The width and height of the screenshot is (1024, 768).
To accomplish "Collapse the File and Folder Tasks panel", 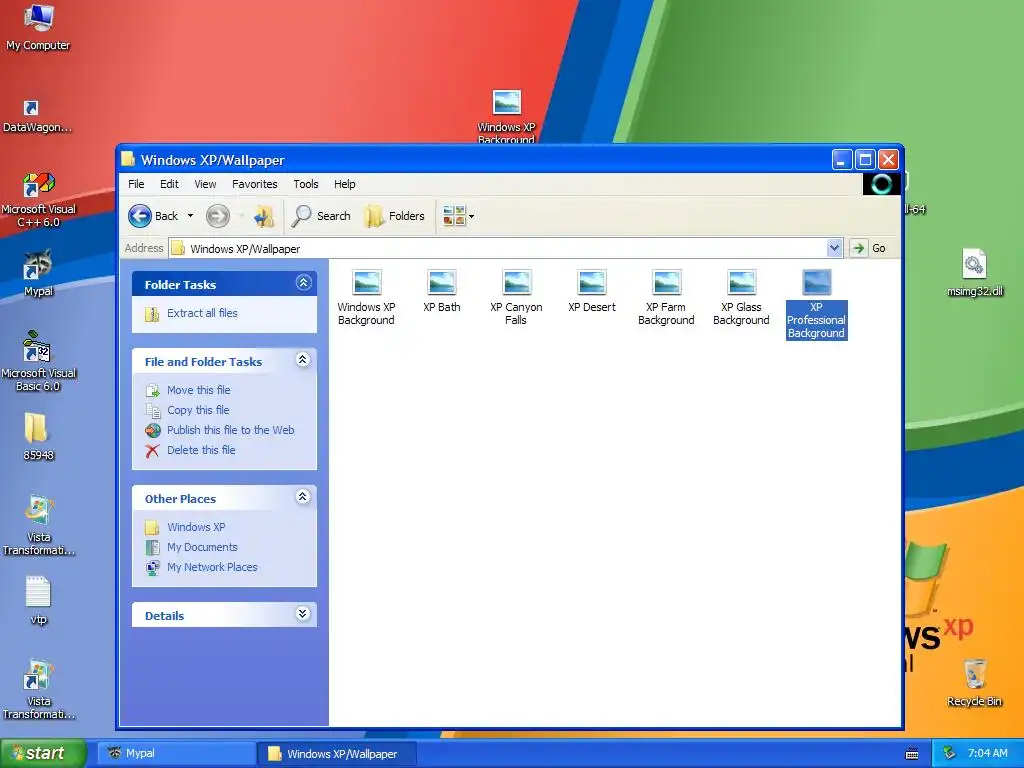I will click(x=303, y=360).
